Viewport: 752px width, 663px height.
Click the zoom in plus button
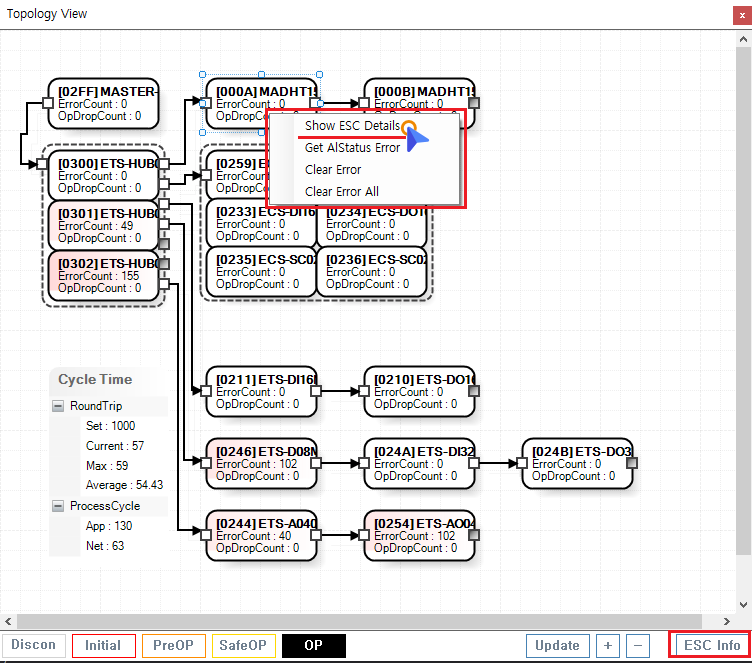(x=608, y=645)
